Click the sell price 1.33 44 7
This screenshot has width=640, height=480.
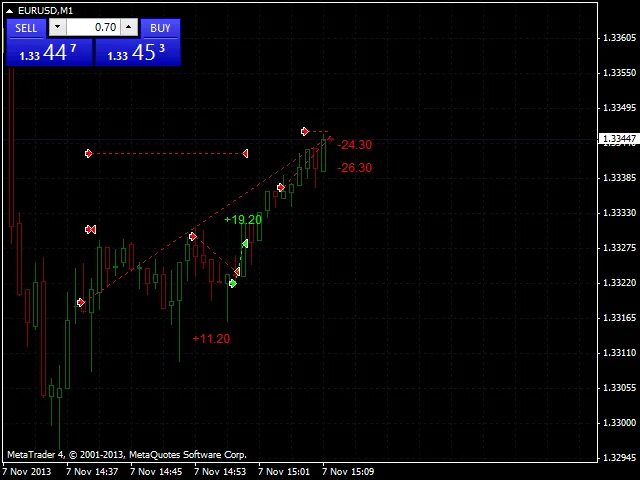(x=49, y=52)
